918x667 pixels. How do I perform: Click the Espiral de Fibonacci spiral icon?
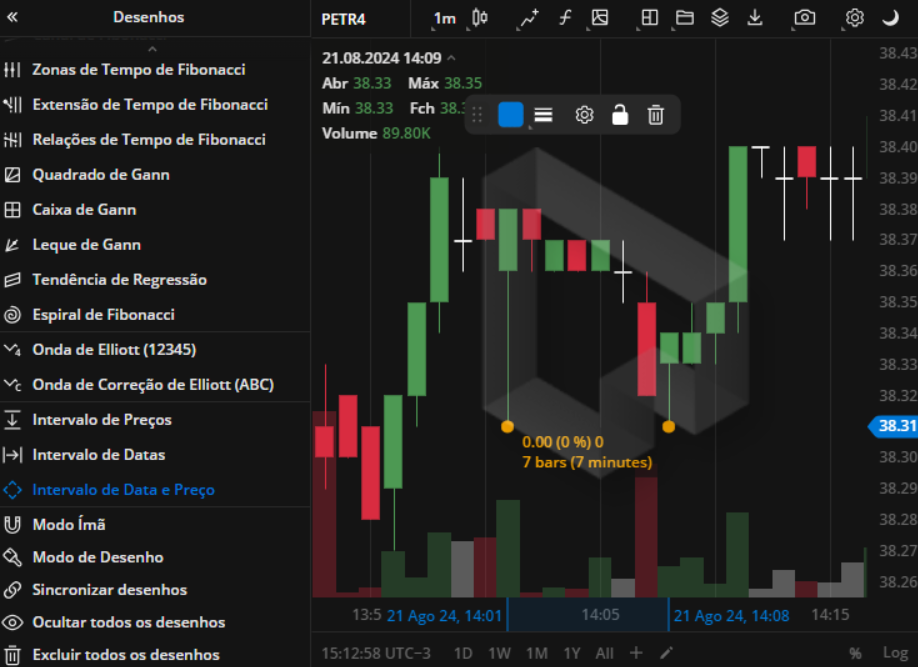[12, 315]
